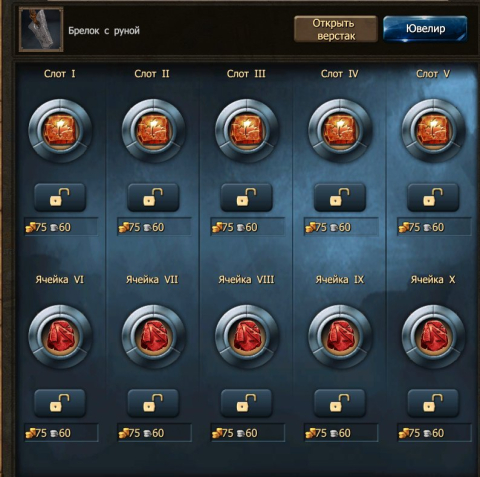Unlock the padlock button under Слот II
Image resolution: width=480 pixels, height=477 pixels.
click(x=153, y=197)
